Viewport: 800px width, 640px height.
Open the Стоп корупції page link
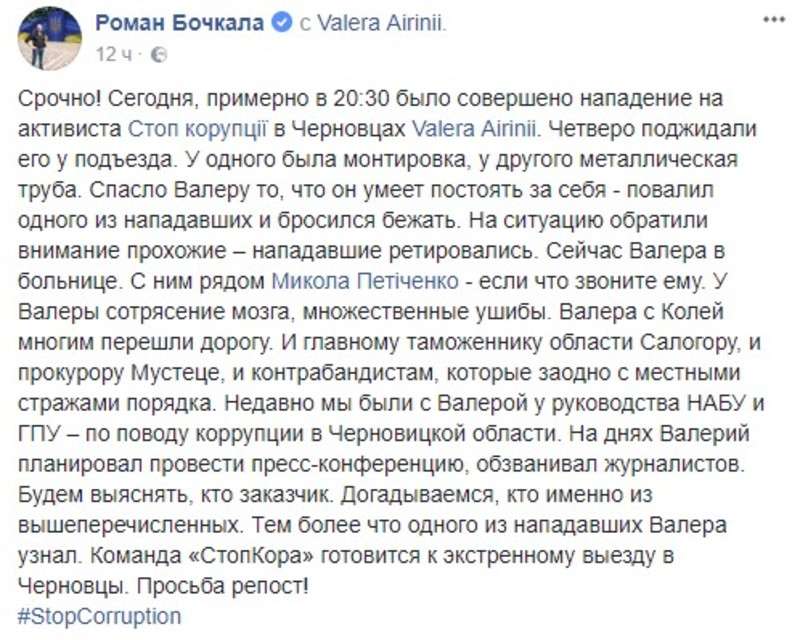point(197,130)
